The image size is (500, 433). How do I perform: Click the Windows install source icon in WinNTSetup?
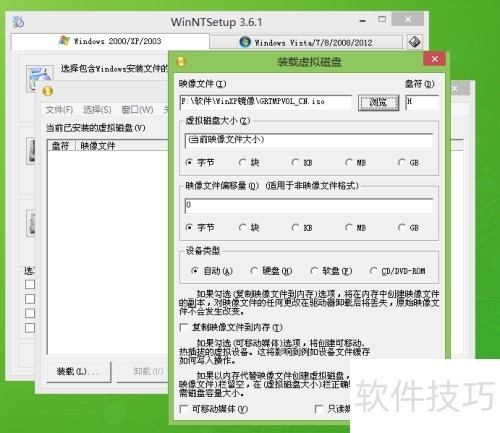pos(40,79)
